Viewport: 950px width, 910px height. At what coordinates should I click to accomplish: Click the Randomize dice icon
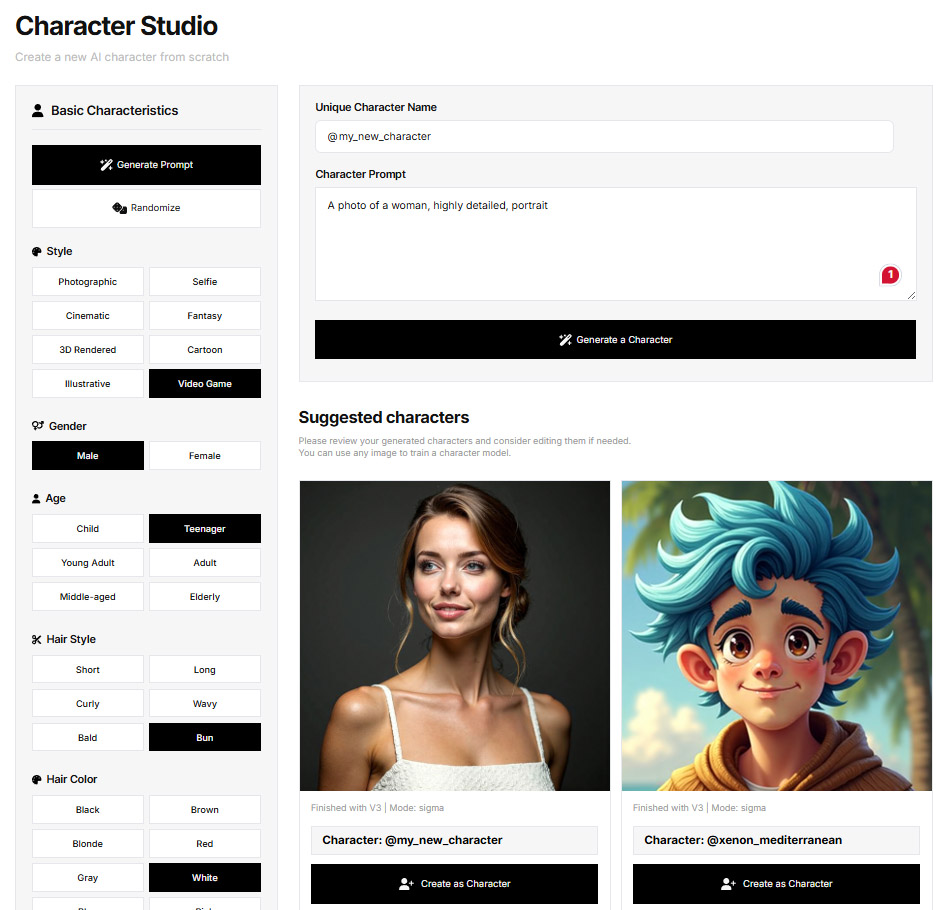click(x=119, y=207)
